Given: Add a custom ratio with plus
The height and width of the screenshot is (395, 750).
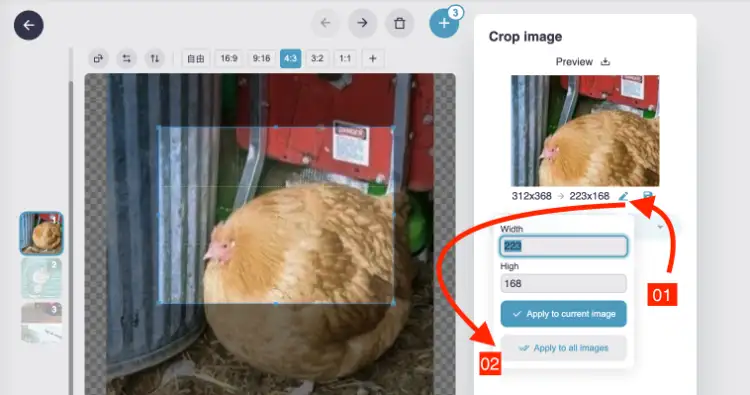Looking at the screenshot, I should (373, 58).
